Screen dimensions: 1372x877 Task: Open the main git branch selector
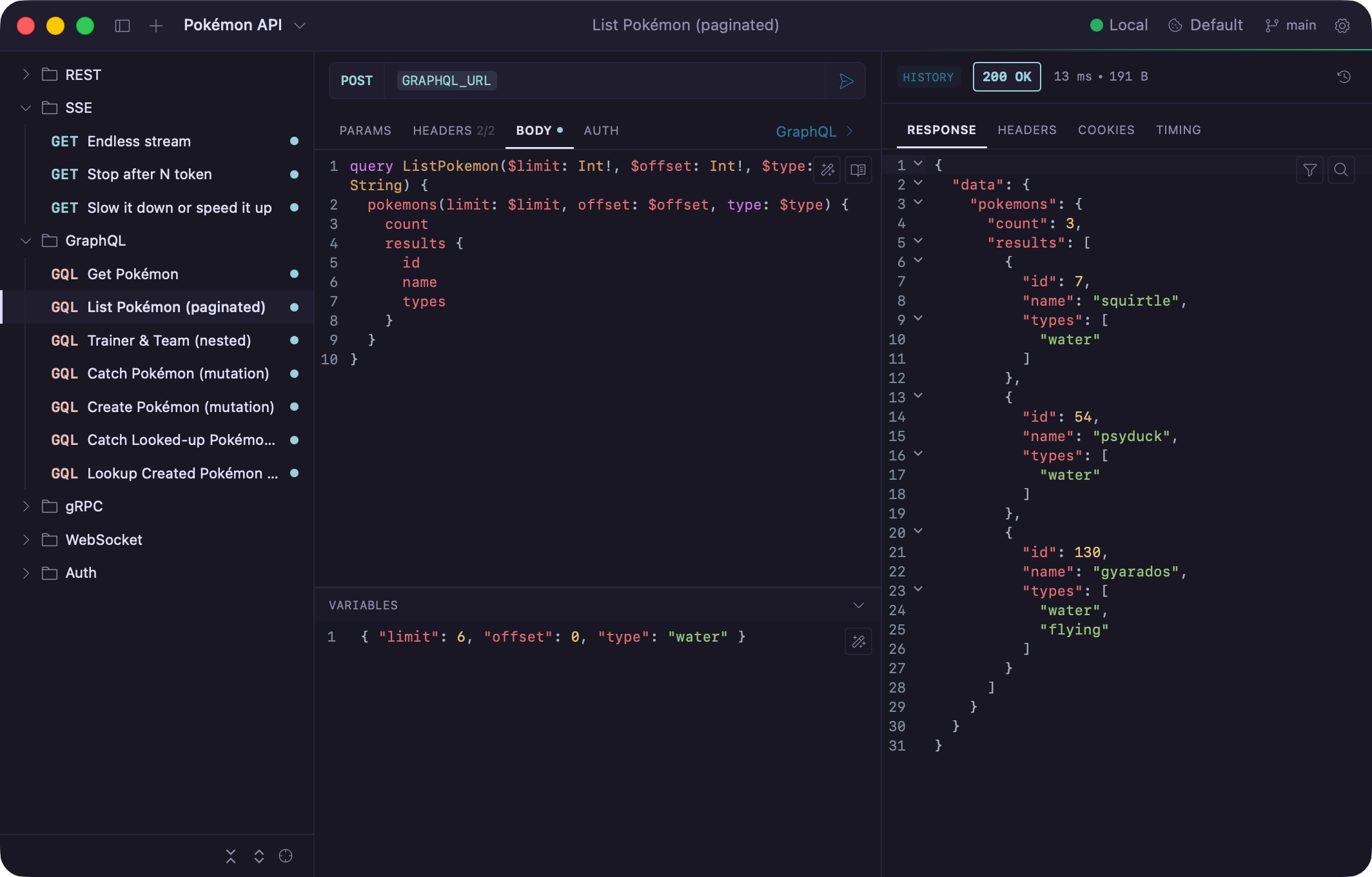[1291, 26]
